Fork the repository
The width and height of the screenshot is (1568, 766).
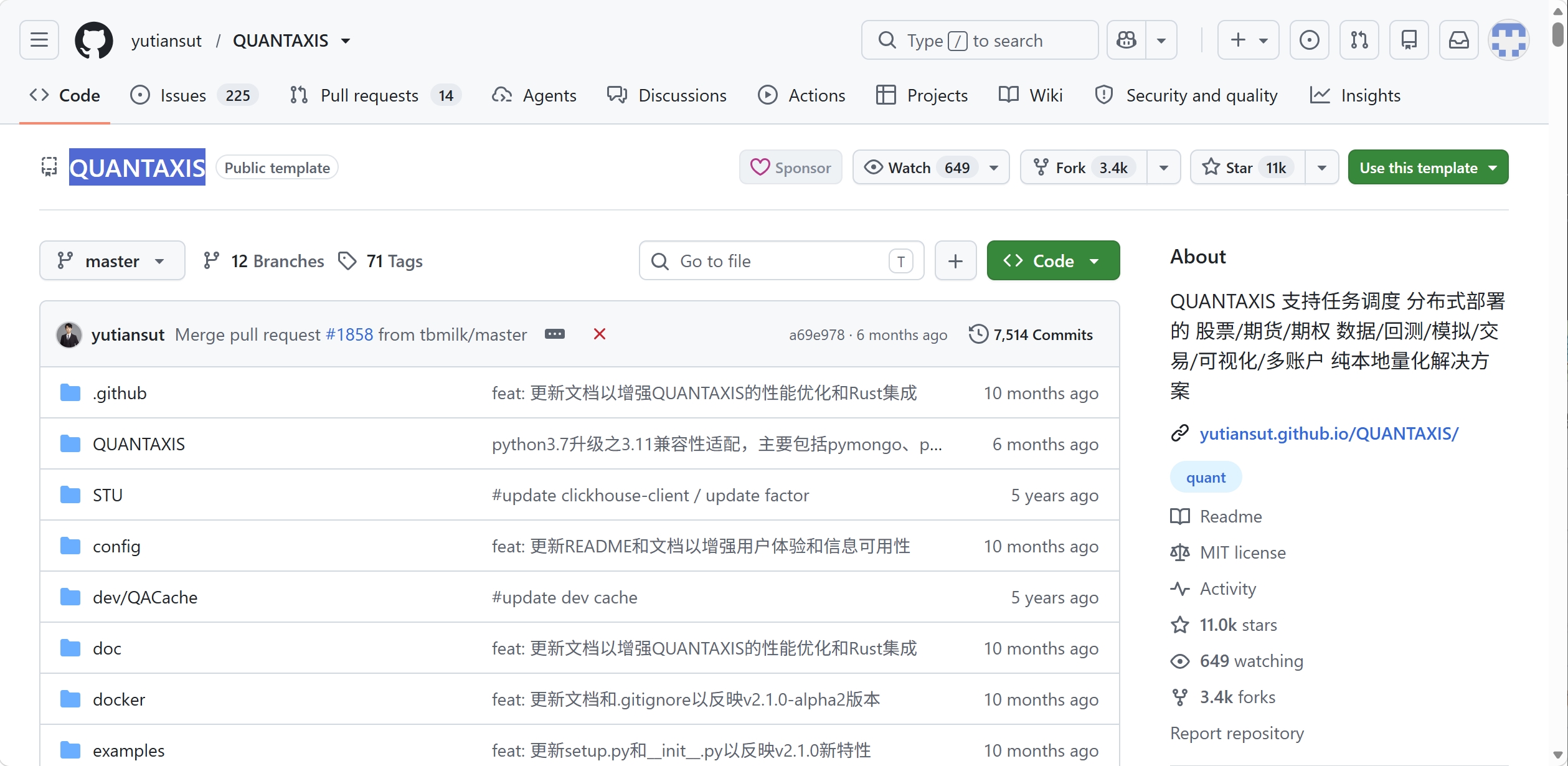pos(1084,168)
